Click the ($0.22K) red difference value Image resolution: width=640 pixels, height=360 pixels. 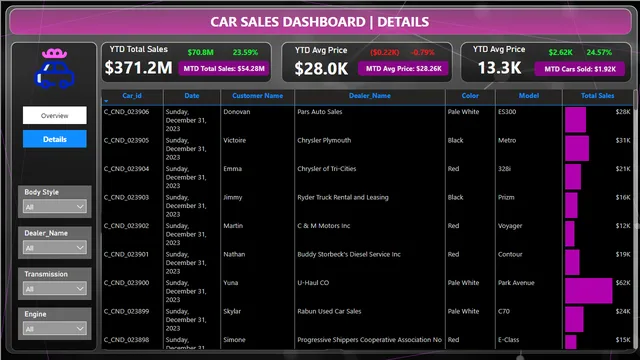pos(384,52)
